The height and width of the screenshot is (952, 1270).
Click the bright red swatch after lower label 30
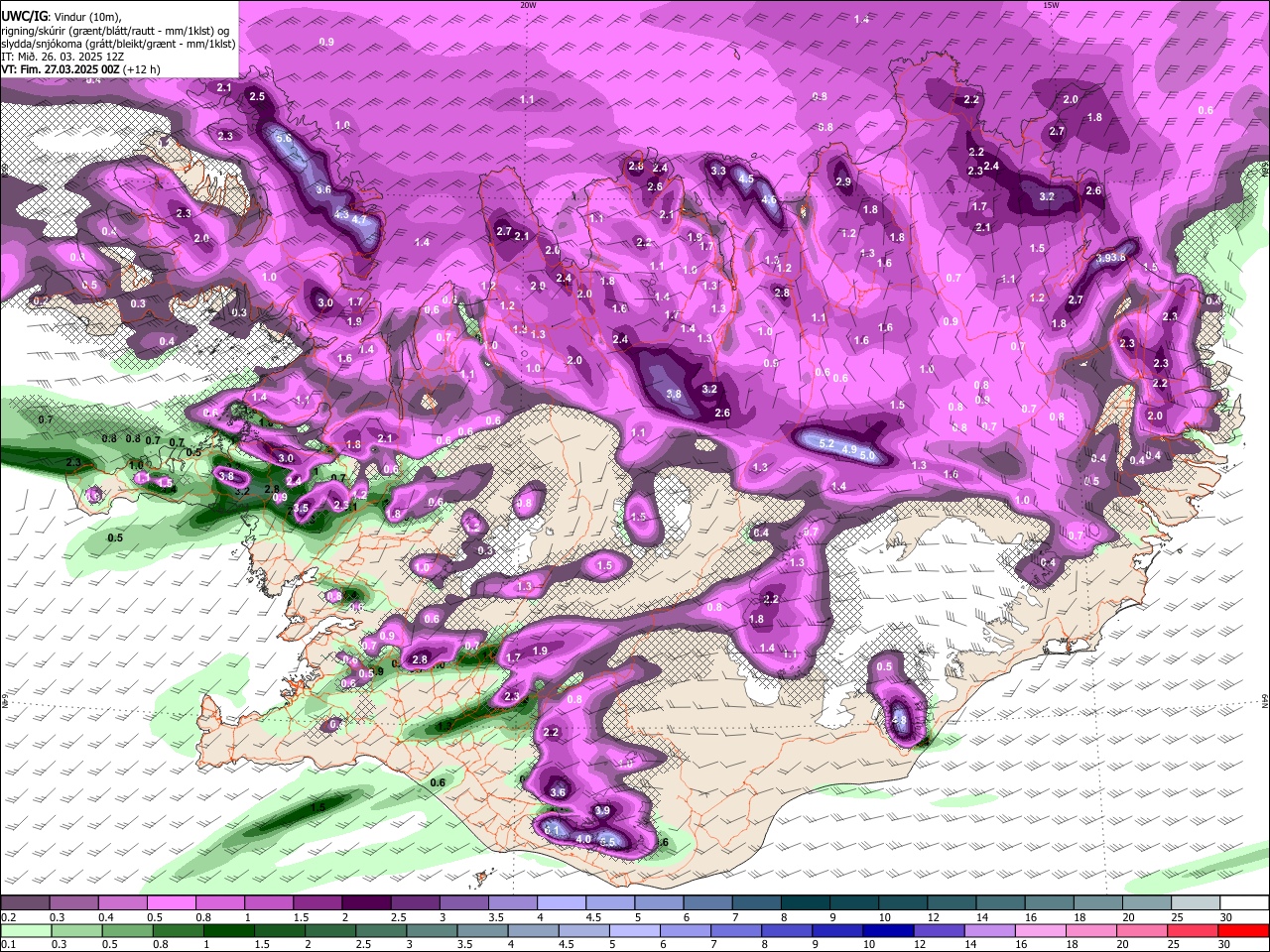1243,930
